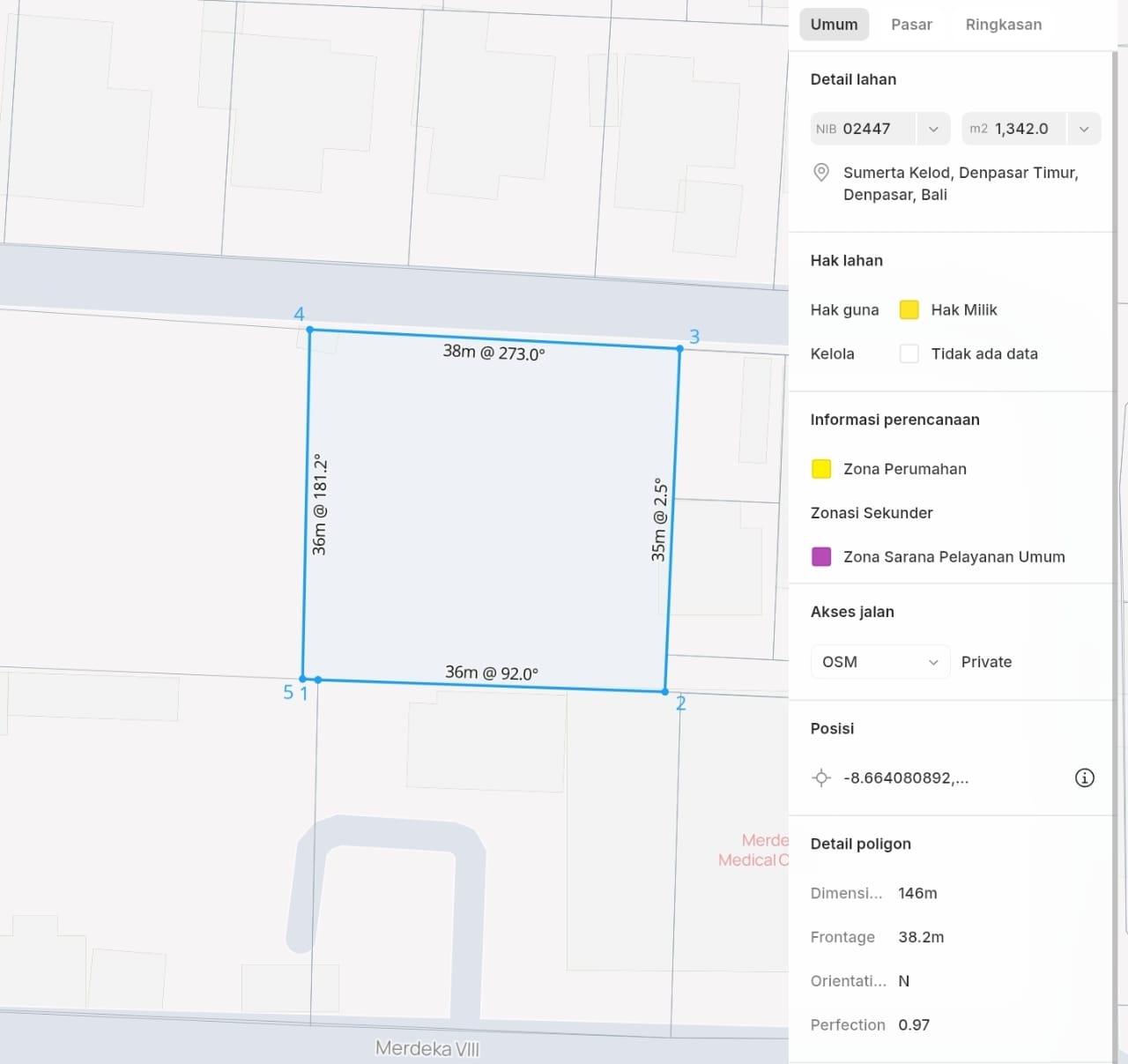
Task: Click the Merdeka Medical map label
Action: point(753,850)
